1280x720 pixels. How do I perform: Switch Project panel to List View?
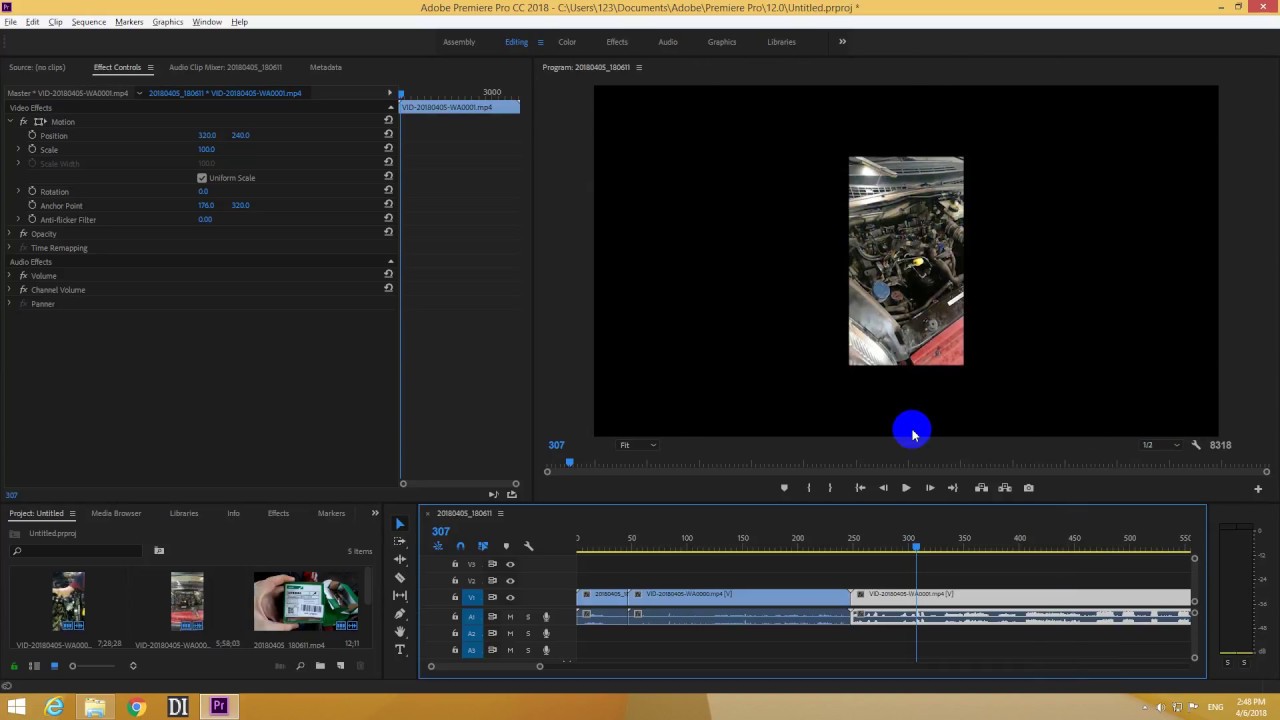point(34,666)
